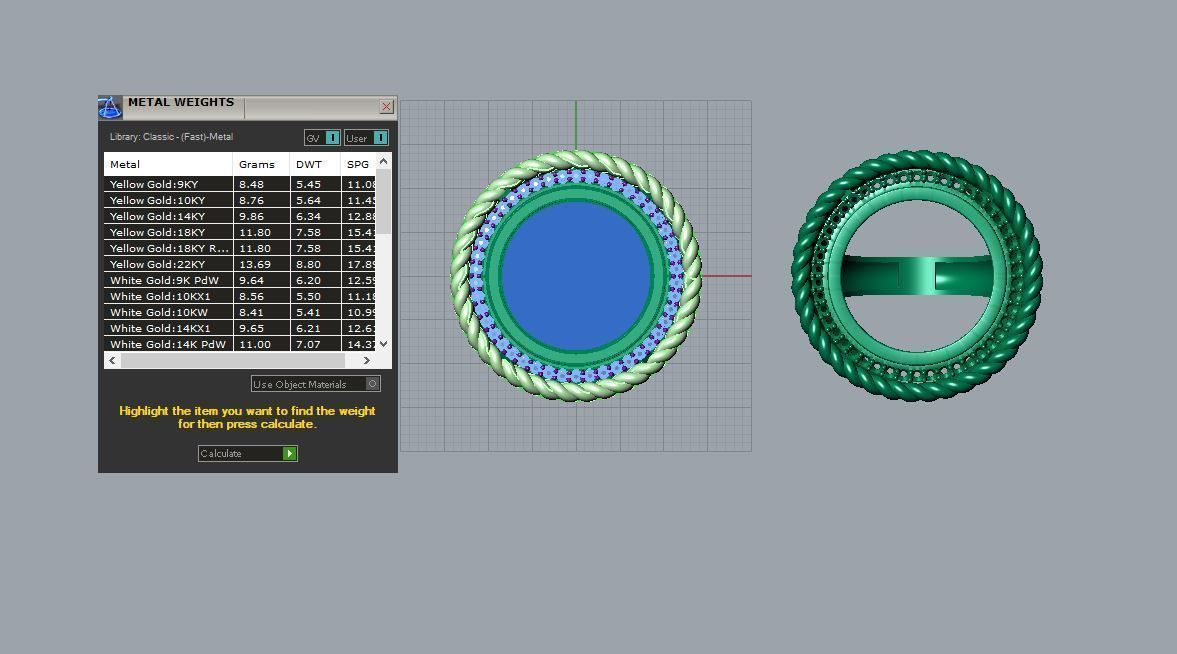Click the ring shank in perspective view

click(917, 276)
